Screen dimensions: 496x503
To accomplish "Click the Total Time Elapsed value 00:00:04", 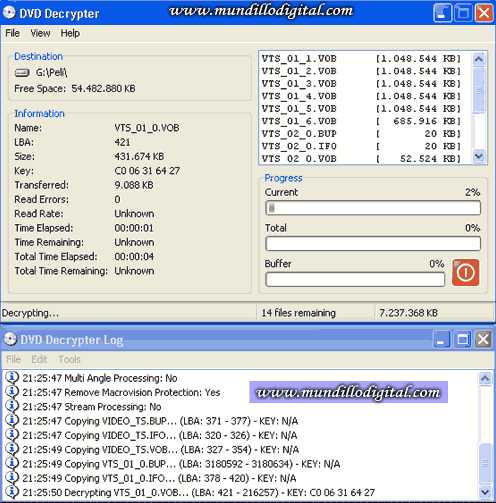I will pos(134,257).
